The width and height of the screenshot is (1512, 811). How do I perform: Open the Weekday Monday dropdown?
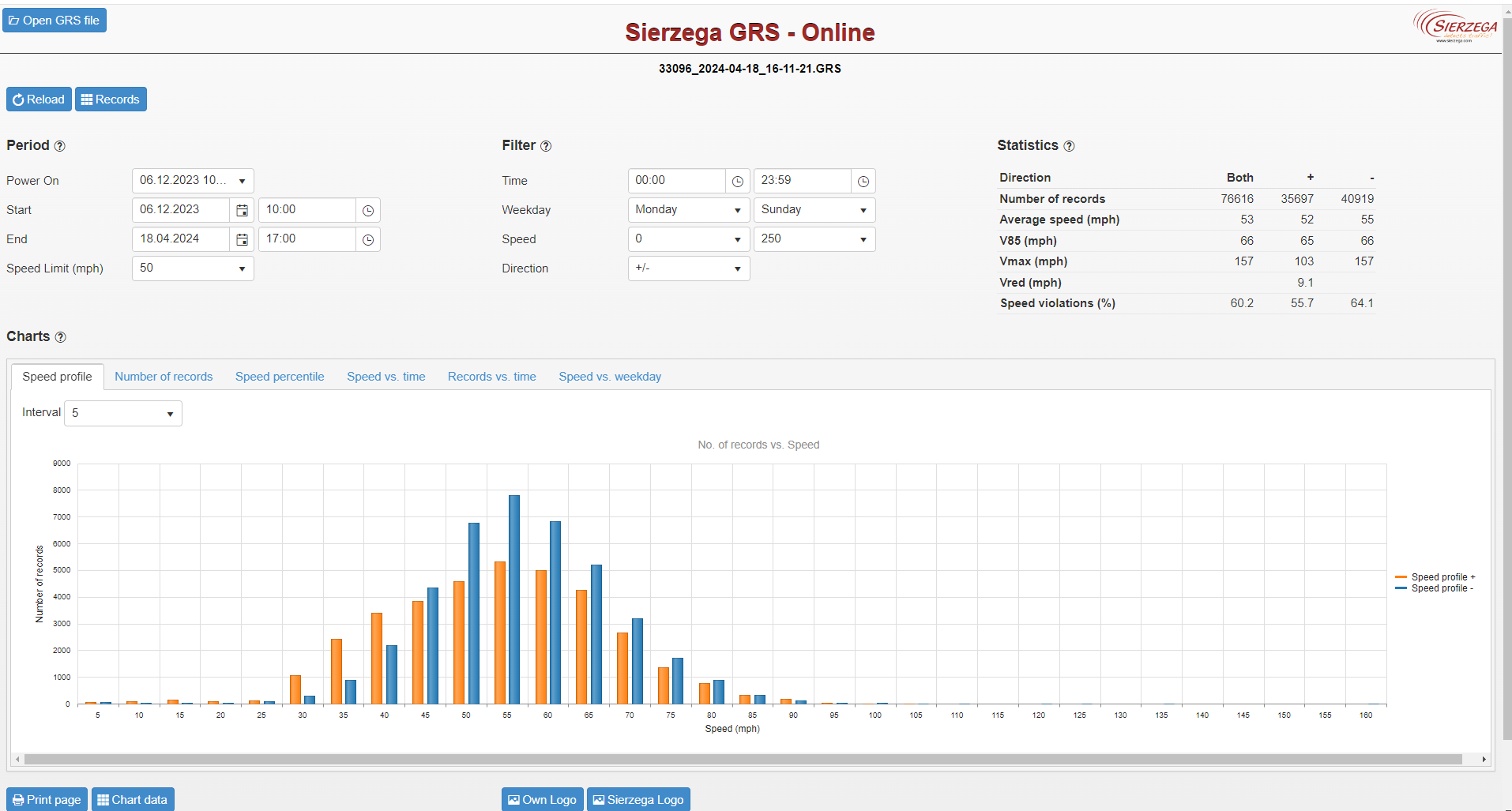(689, 210)
